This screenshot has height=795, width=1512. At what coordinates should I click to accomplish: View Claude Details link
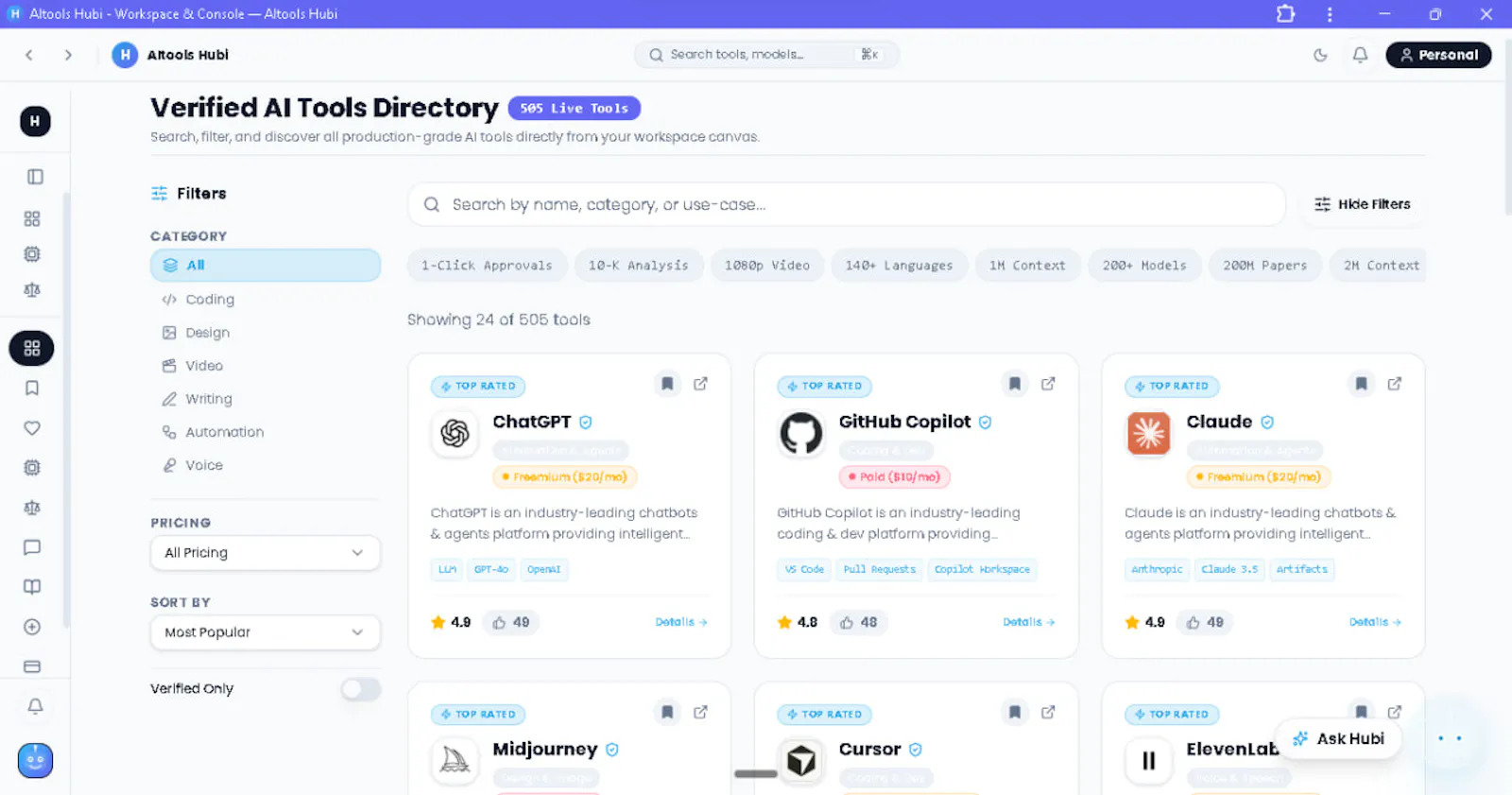1375,622
